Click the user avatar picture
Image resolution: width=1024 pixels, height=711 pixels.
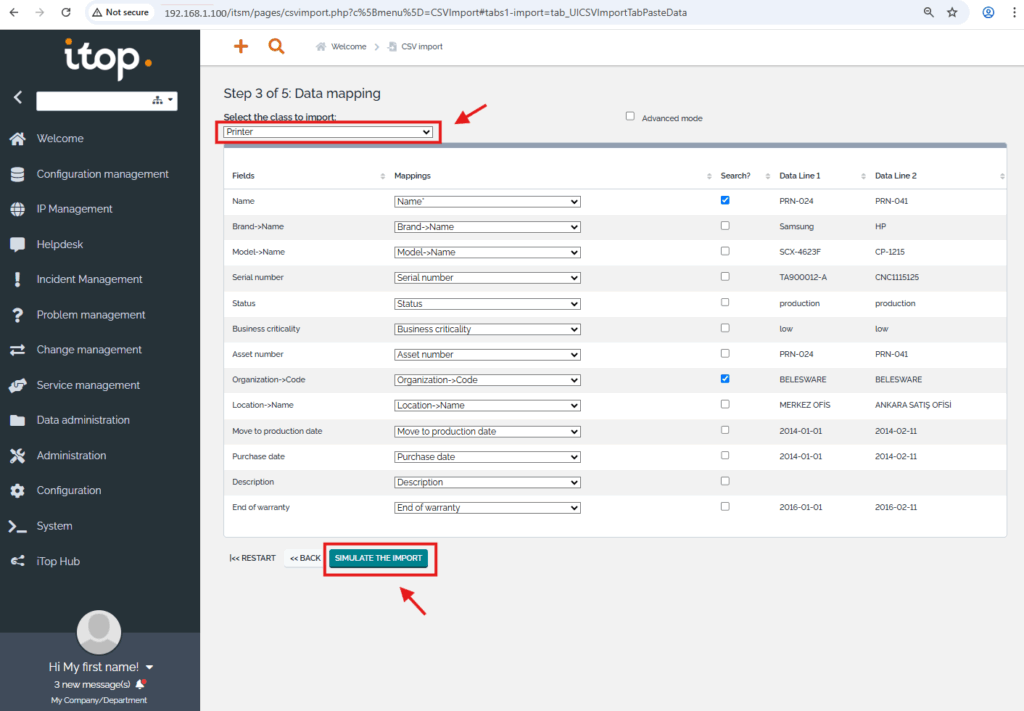coord(99,631)
